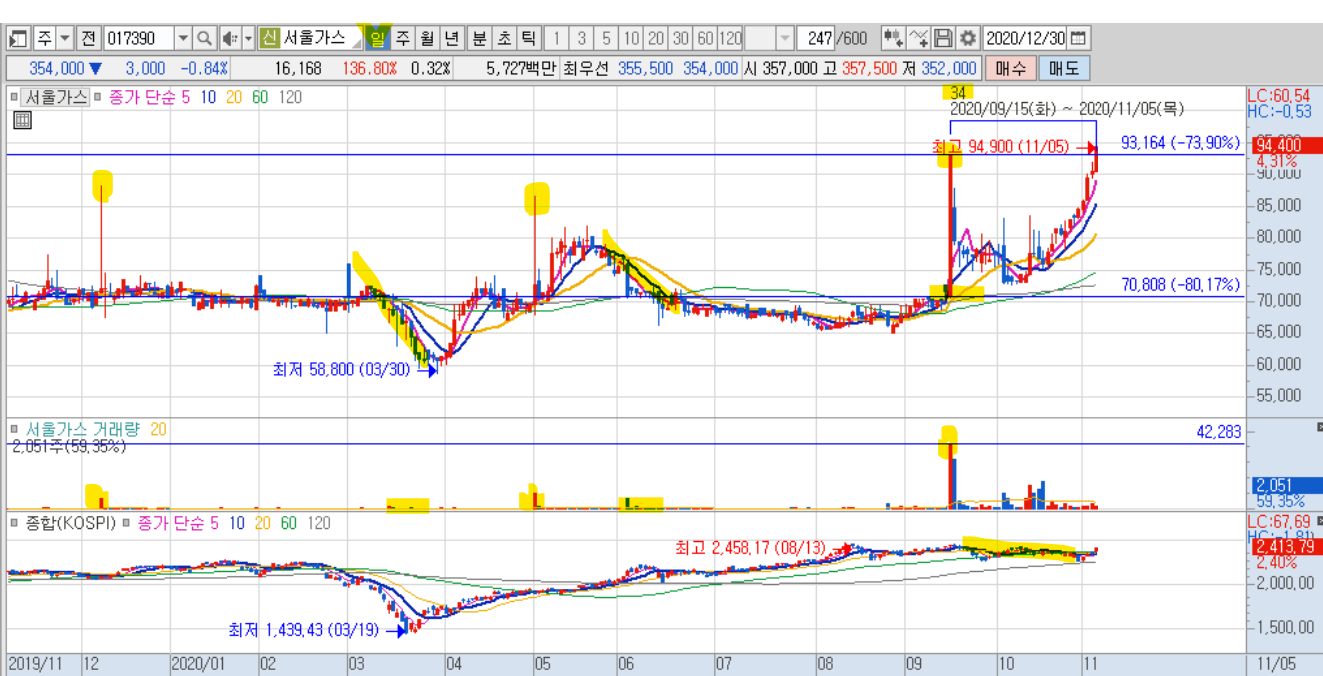Click the 주 type selector box
The width and height of the screenshot is (1323, 676).
point(44,38)
